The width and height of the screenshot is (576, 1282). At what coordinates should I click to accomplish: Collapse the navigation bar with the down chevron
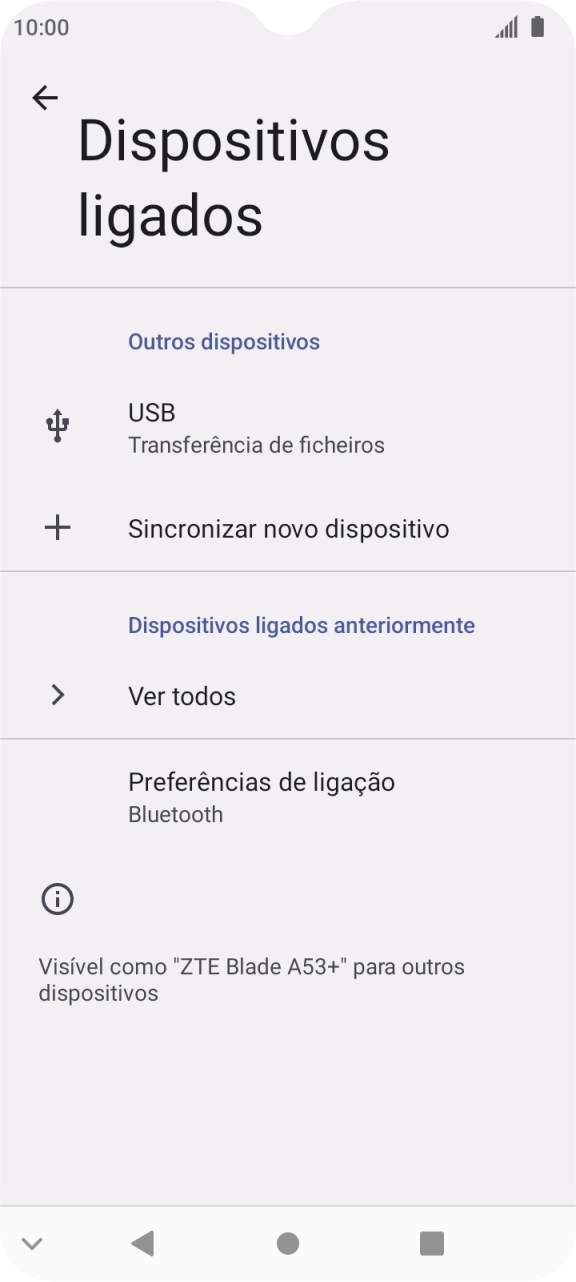tap(32, 1243)
